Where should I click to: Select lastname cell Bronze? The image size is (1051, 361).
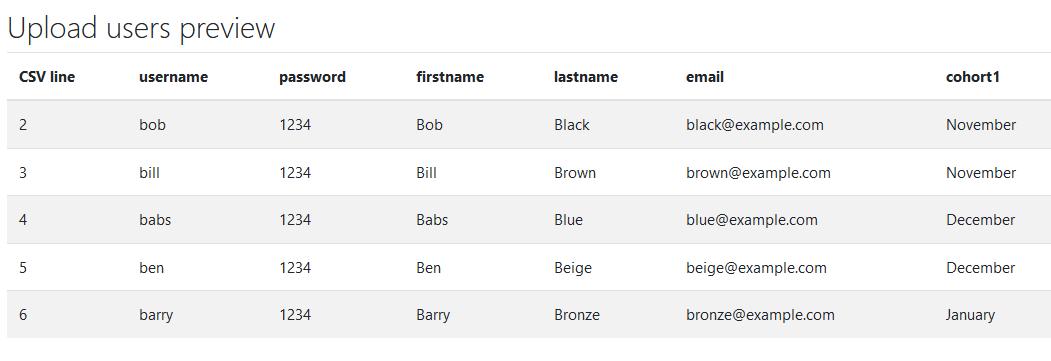pos(577,315)
